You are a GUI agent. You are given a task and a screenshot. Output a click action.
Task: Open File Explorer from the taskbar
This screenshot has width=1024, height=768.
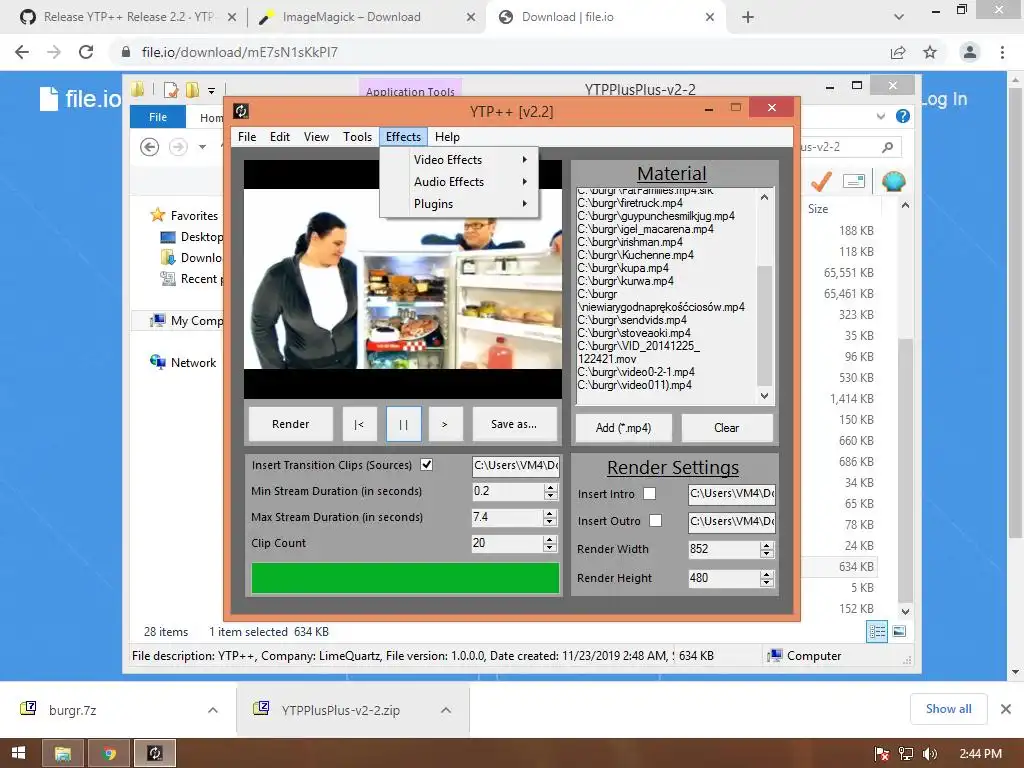(63, 753)
